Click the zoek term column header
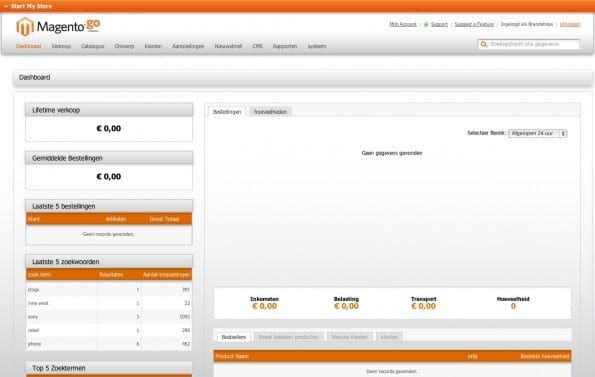The image size is (595, 377). pos(39,275)
